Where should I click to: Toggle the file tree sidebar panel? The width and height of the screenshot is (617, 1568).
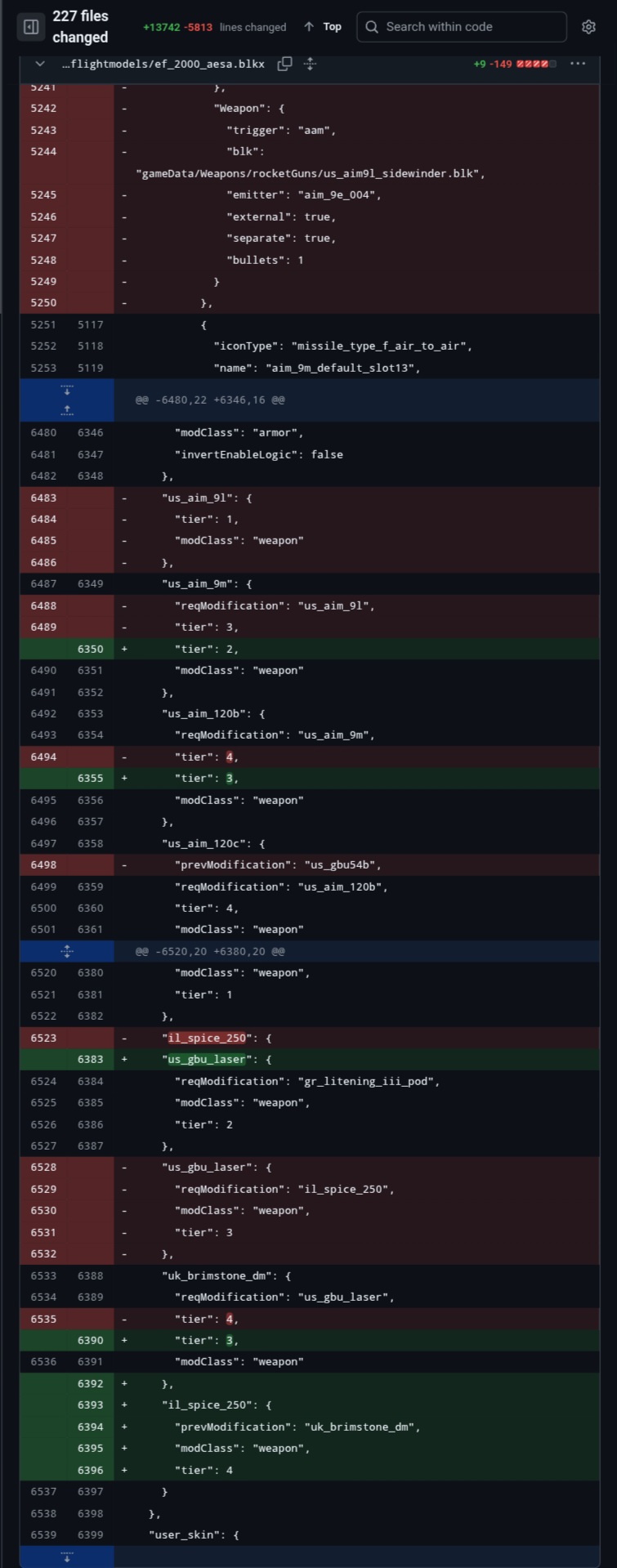(x=31, y=27)
